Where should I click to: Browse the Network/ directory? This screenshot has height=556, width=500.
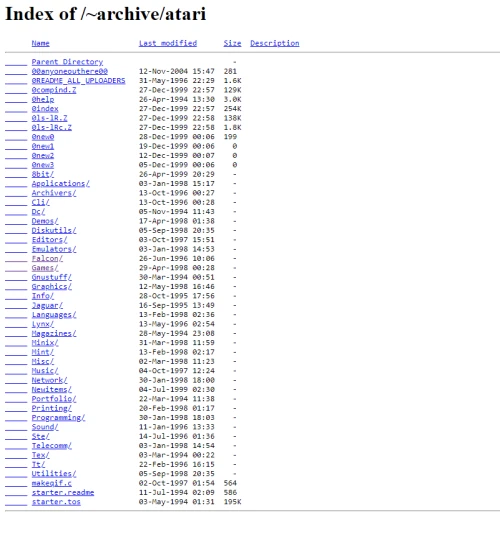(49, 380)
